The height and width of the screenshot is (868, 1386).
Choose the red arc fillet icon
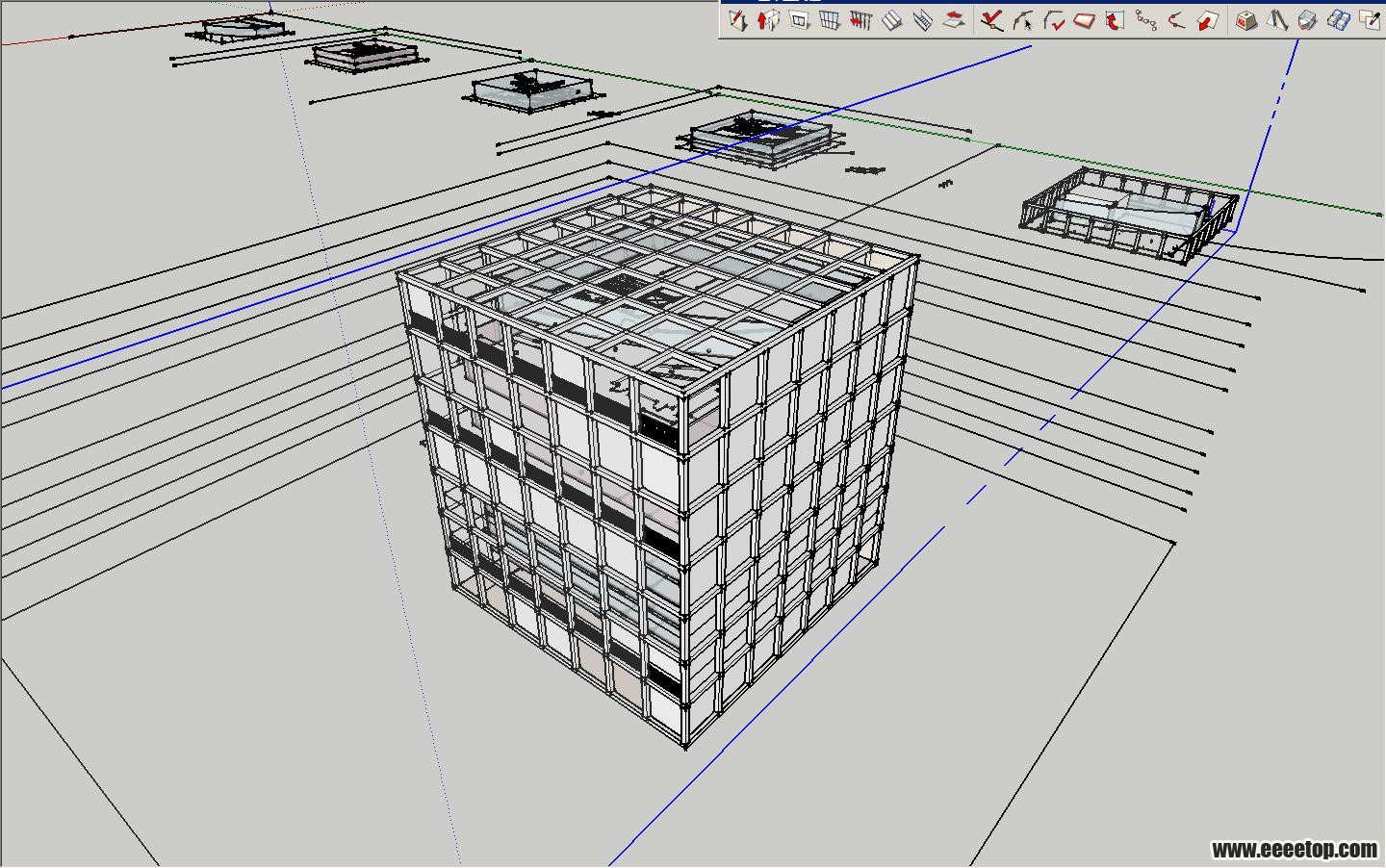point(1176,20)
